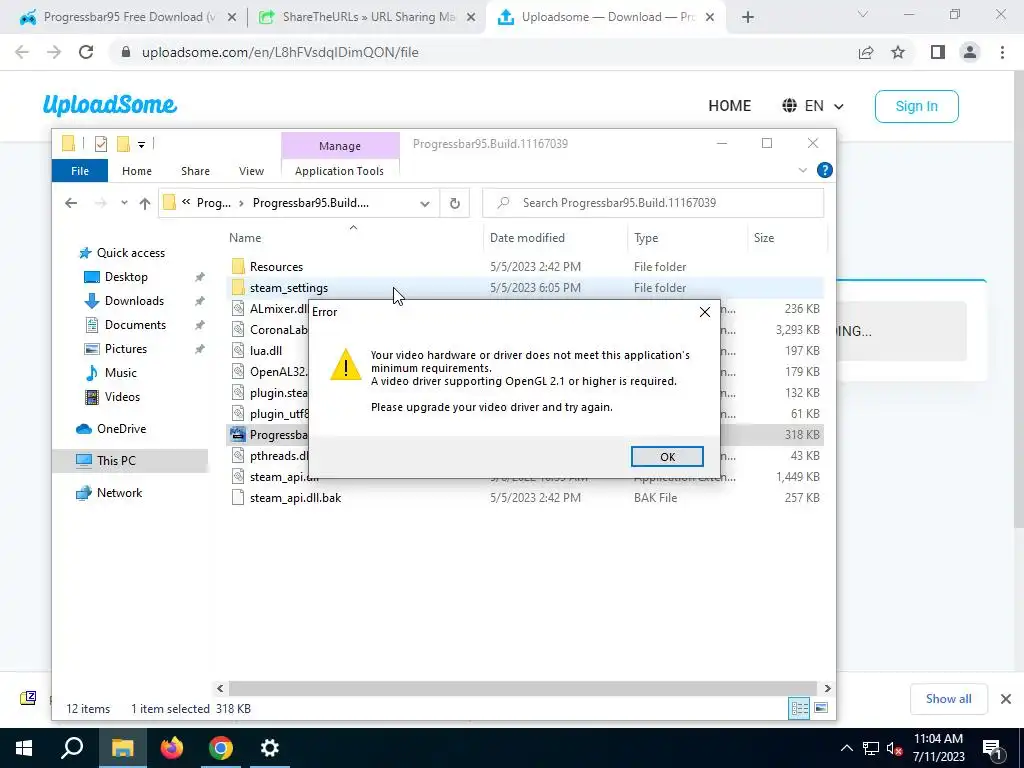
Task: Open Music in the navigation pane
Action: point(120,373)
